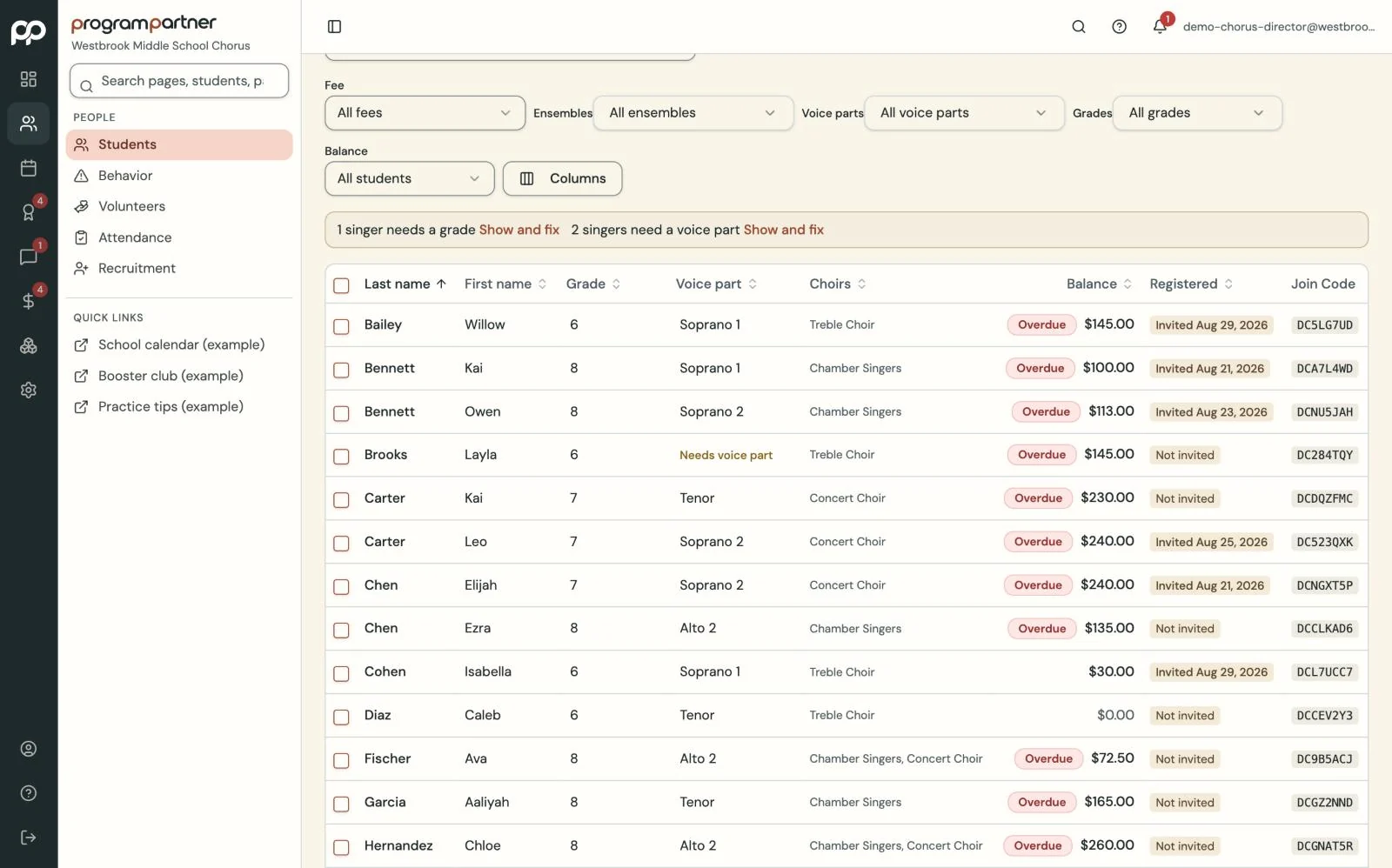Screen dimensions: 1392x868
Task: Open the dashboard grid icon in sidebar
Action: (29, 79)
